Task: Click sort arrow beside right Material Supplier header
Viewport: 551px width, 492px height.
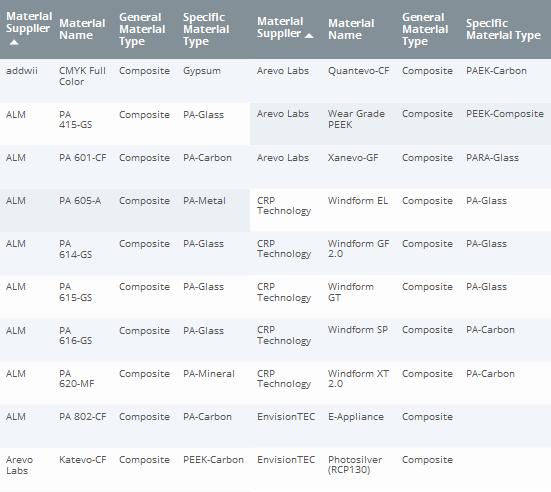Action: 309,35
